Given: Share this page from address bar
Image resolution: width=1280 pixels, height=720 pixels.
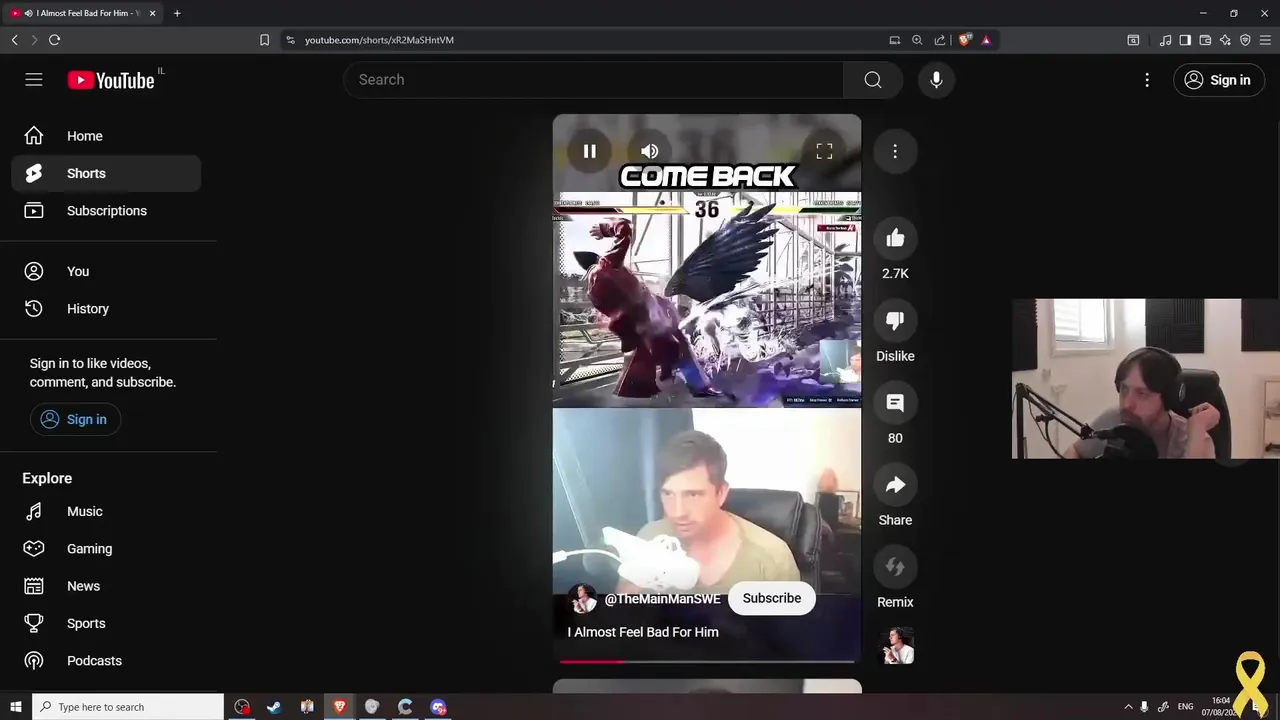Looking at the screenshot, I should coord(940,40).
